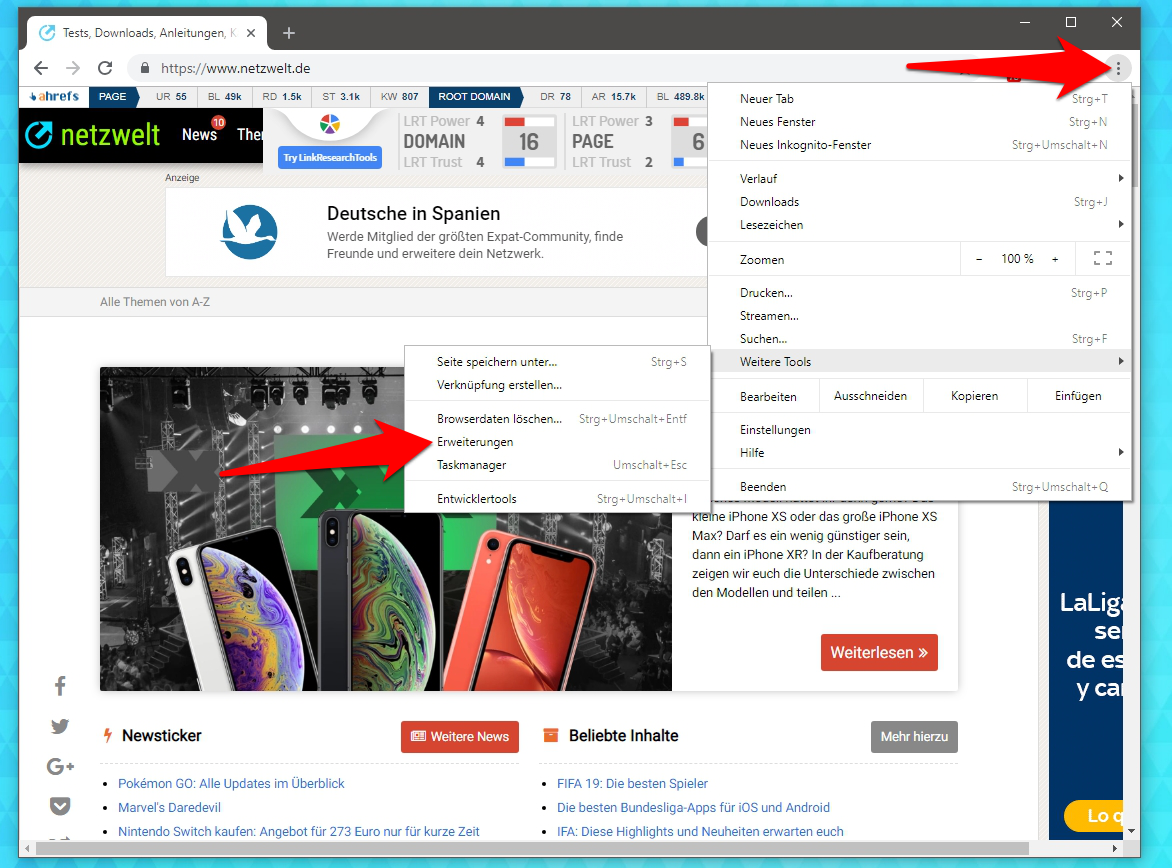The width and height of the screenshot is (1172, 868).
Task: Choose Suchen... in the menu
Action: coord(919,339)
